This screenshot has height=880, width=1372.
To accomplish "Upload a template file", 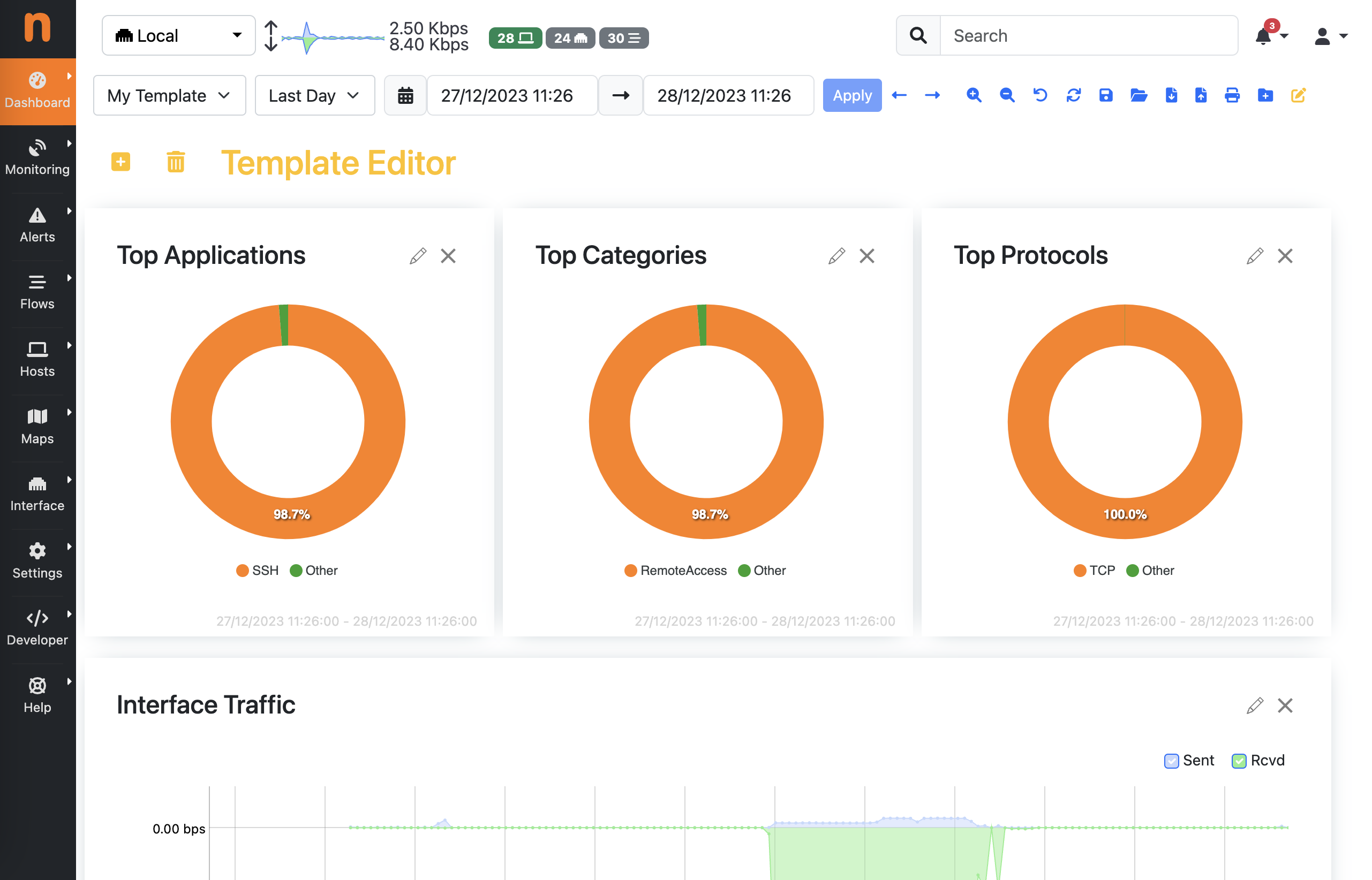I will coord(1201,95).
